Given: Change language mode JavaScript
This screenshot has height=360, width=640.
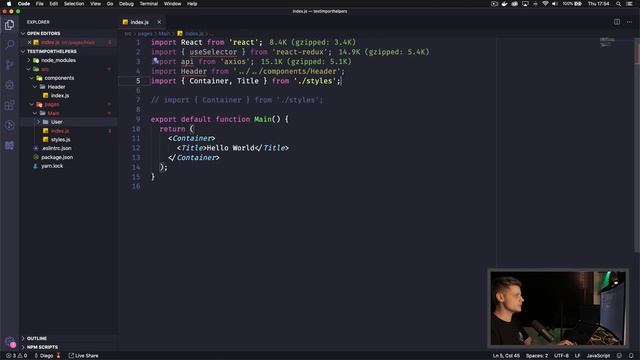Looking at the screenshot, I should (x=598, y=356).
